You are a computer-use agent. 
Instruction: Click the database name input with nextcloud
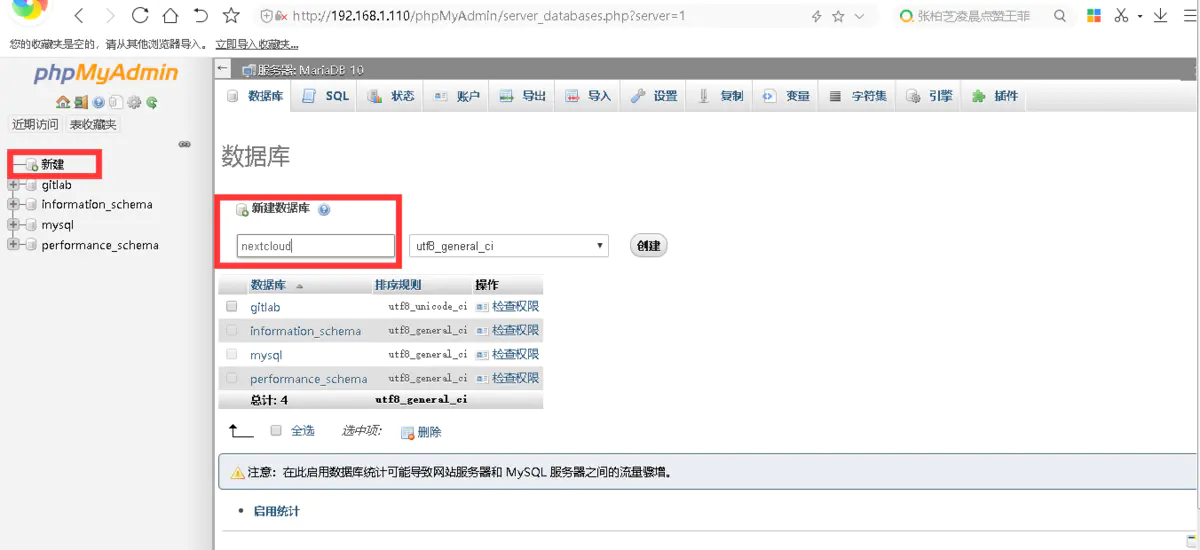click(316, 246)
